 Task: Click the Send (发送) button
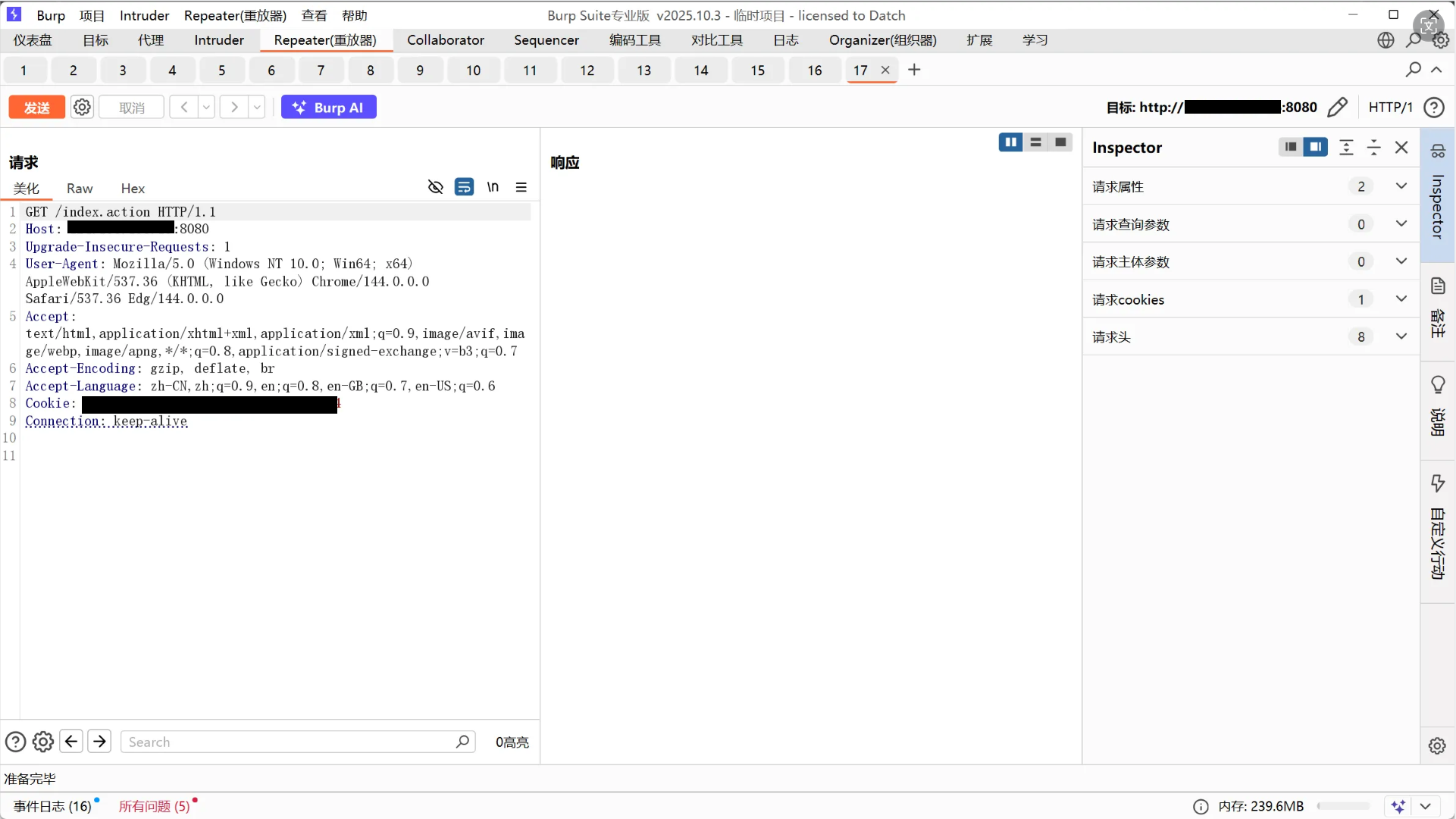tap(36, 108)
